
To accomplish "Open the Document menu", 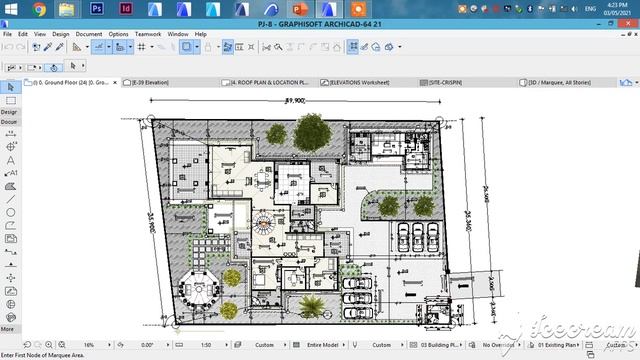I will pos(89,34).
